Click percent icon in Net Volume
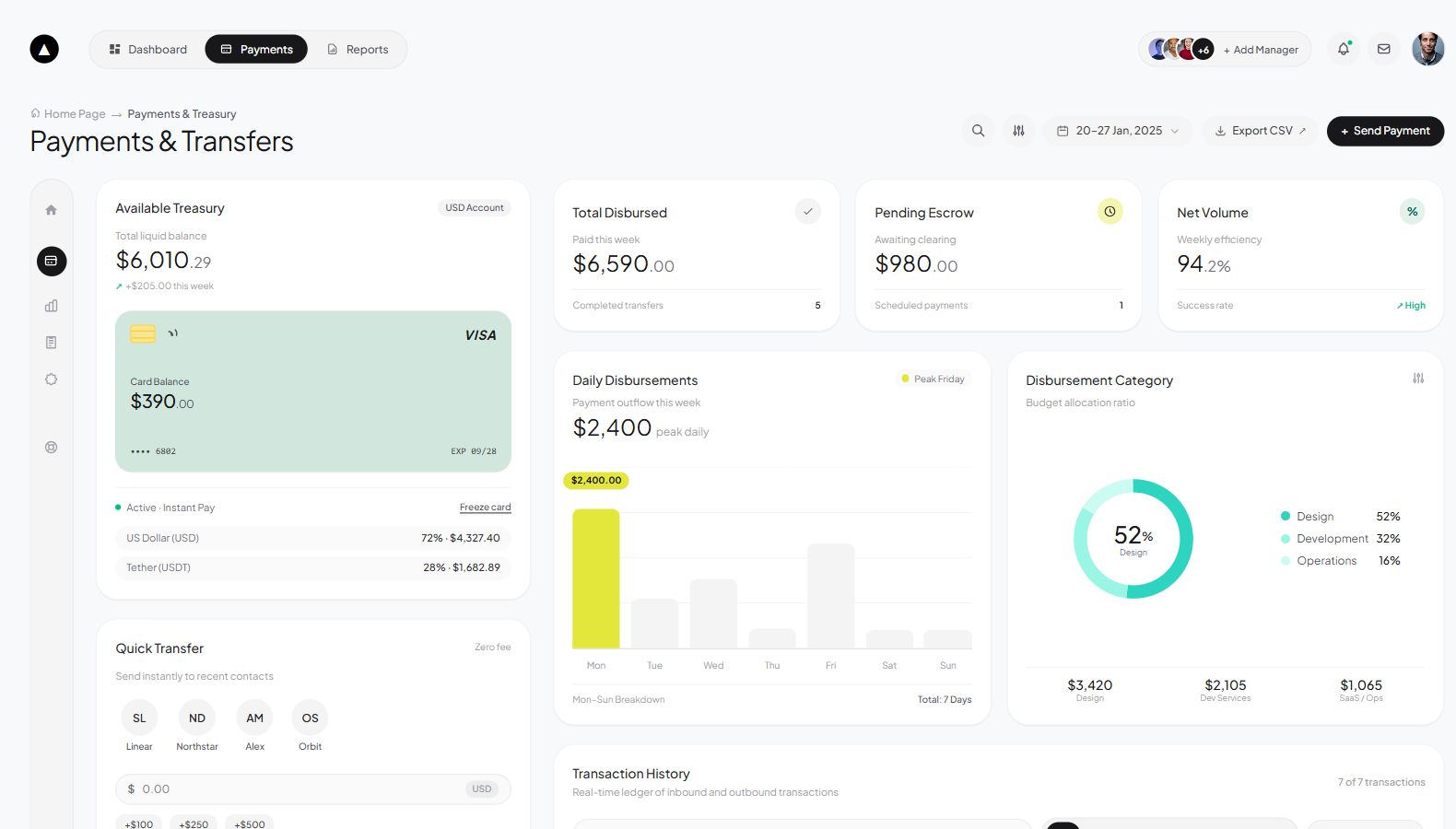The width and height of the screenshot is (1456, 829). tap(1413, 212)
